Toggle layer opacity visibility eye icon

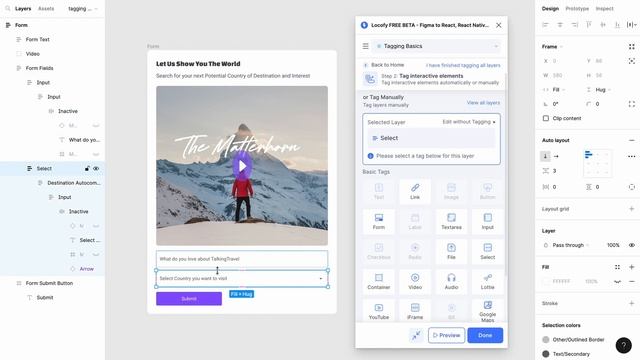coord(631,245)
